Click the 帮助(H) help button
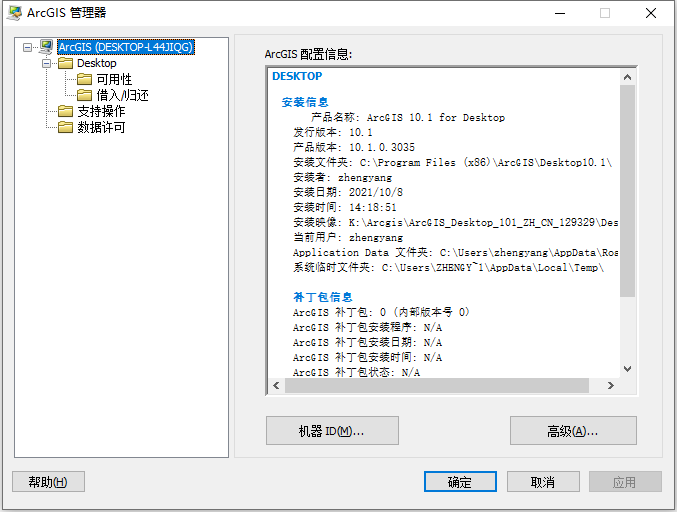 (48, 481)
